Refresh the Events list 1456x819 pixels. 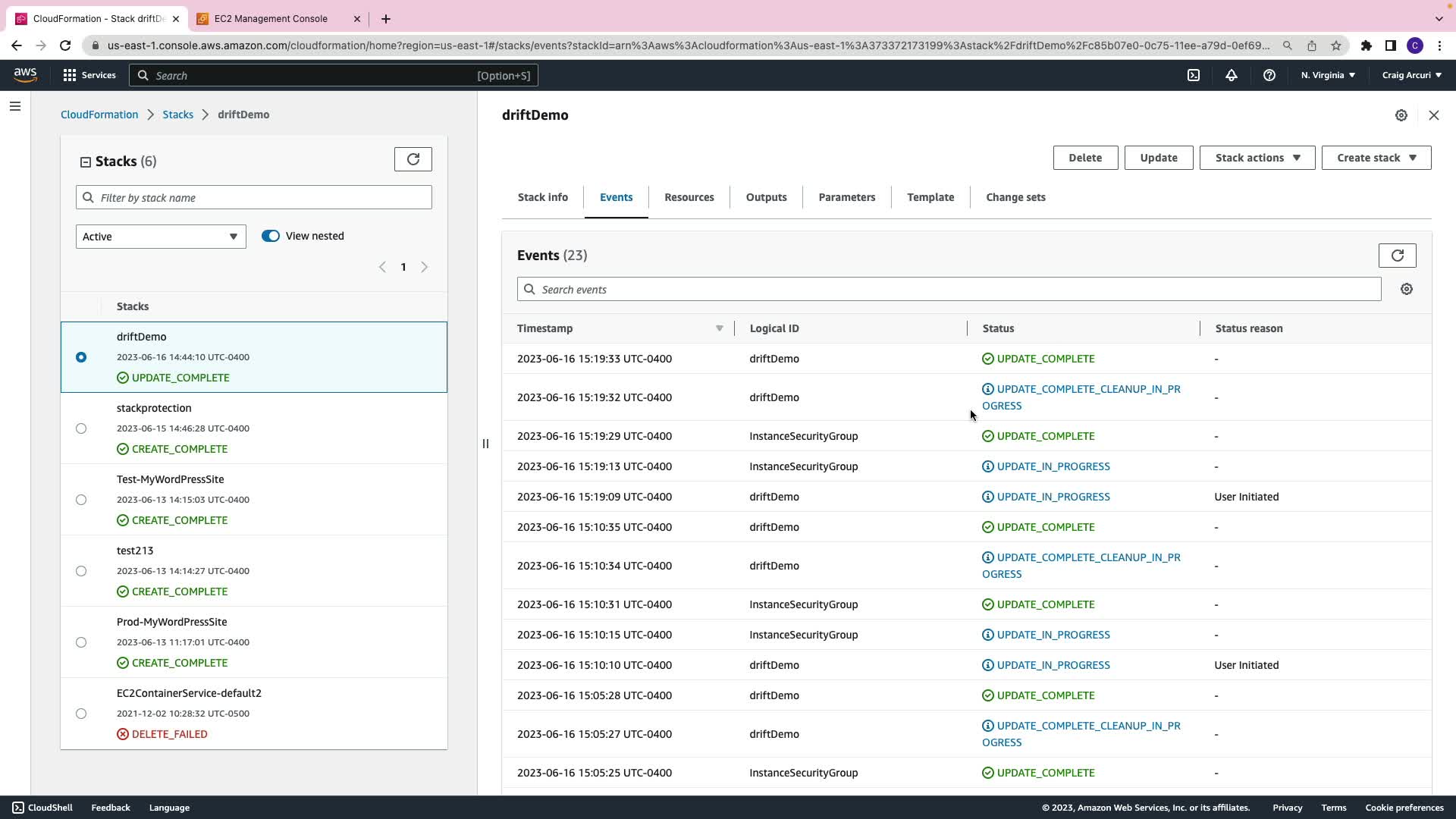point(1397,256)
